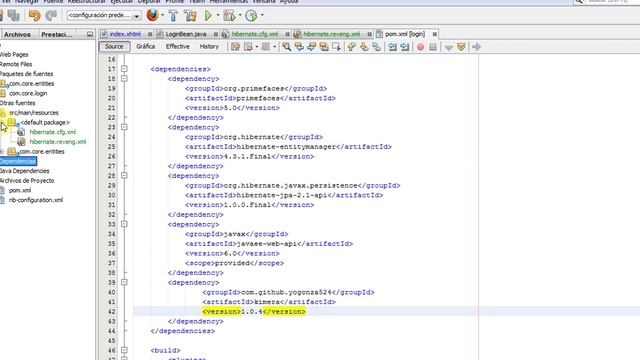Open the Back history dropdown arrow
This screenshot has height=360, width=640.
(257, 47)
